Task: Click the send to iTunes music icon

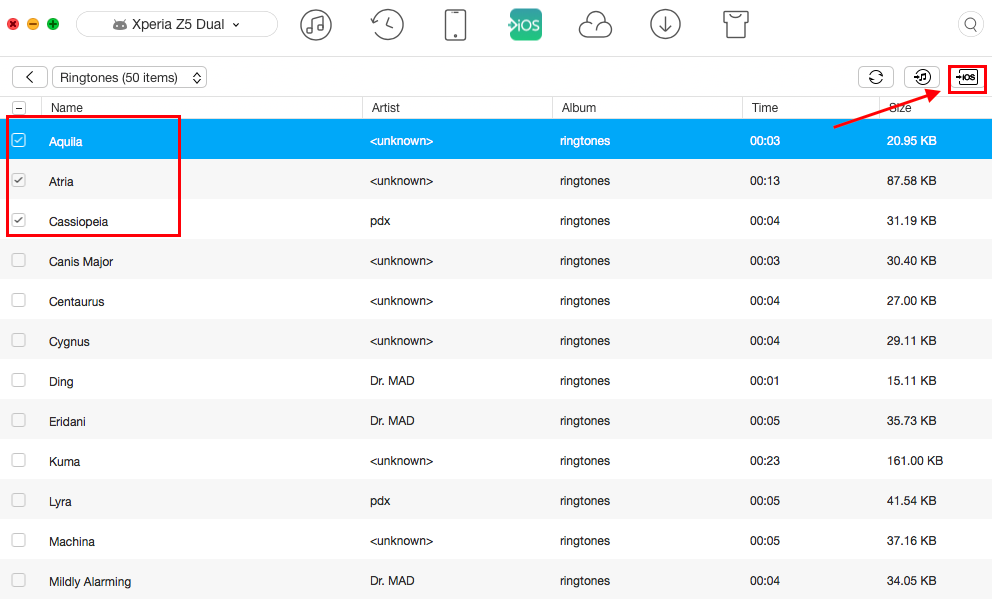Action: click(x=922, y=77)
